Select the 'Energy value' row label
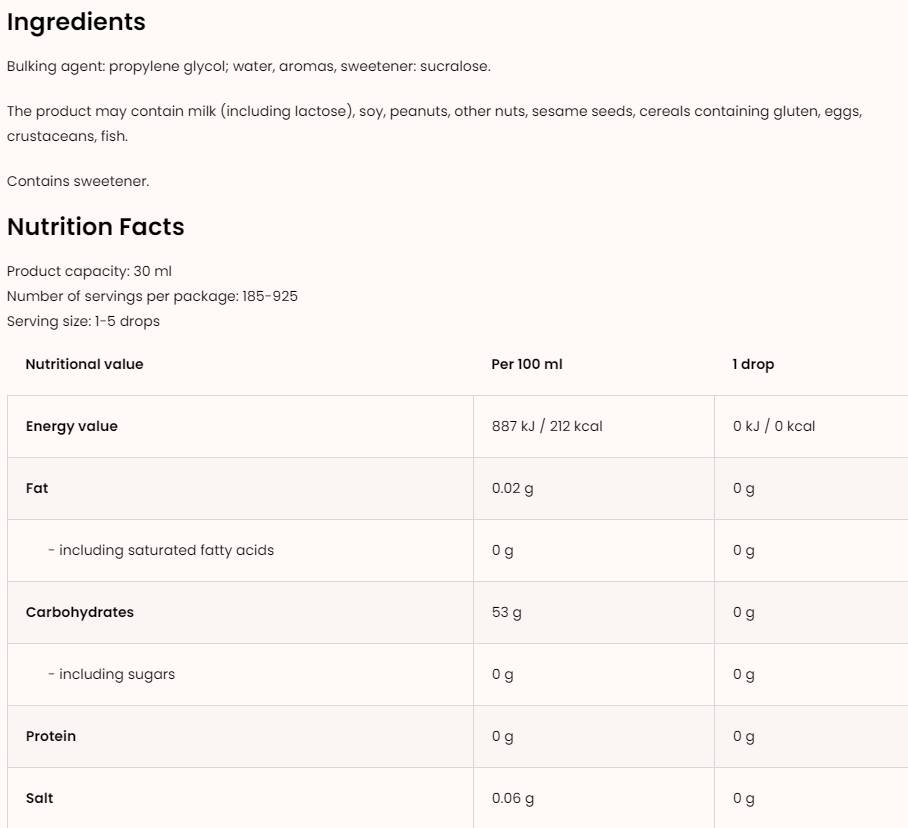The image size is (908, 828). click(72, 426)
